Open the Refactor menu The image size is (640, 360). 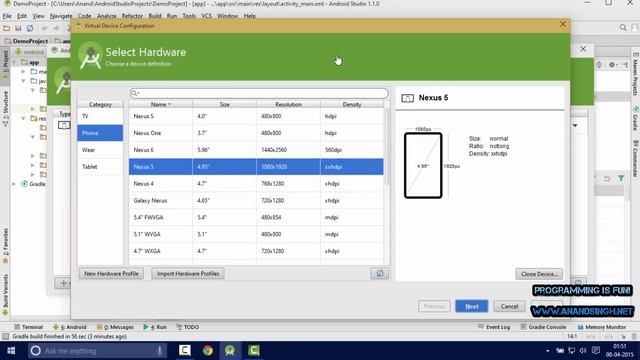(132, 16)
